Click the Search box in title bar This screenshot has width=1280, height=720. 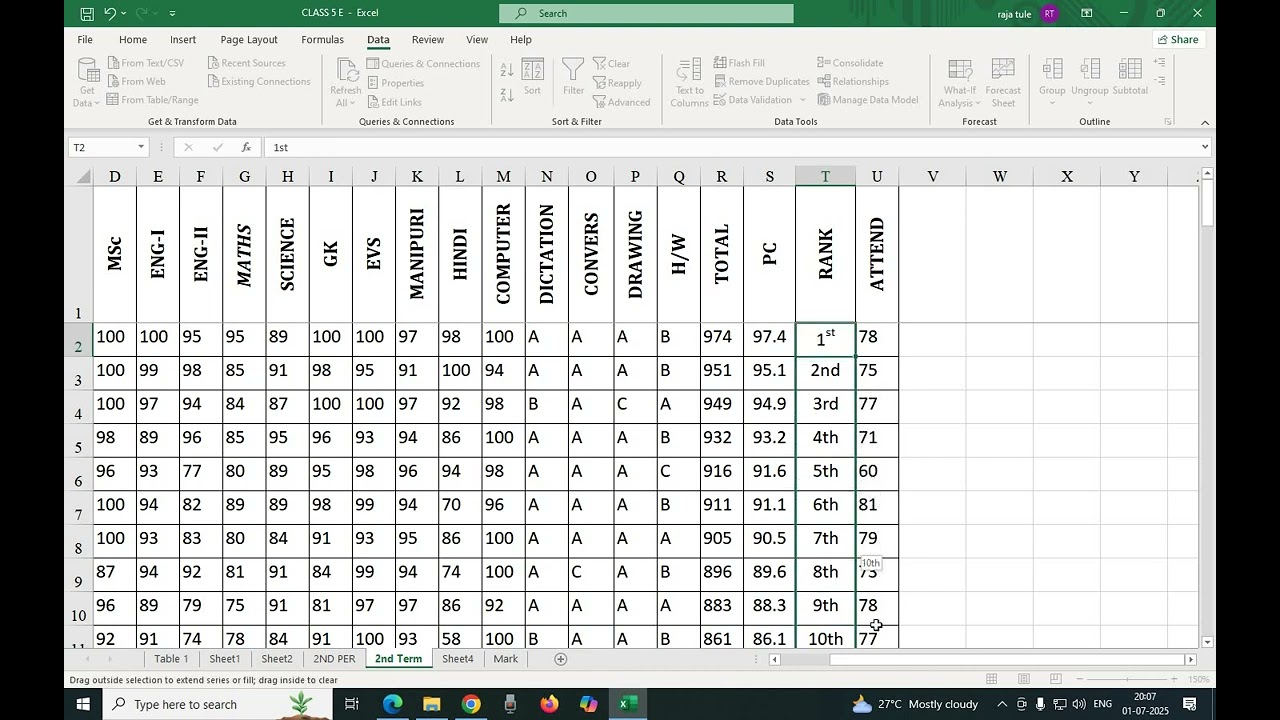(x=646, y=13)
